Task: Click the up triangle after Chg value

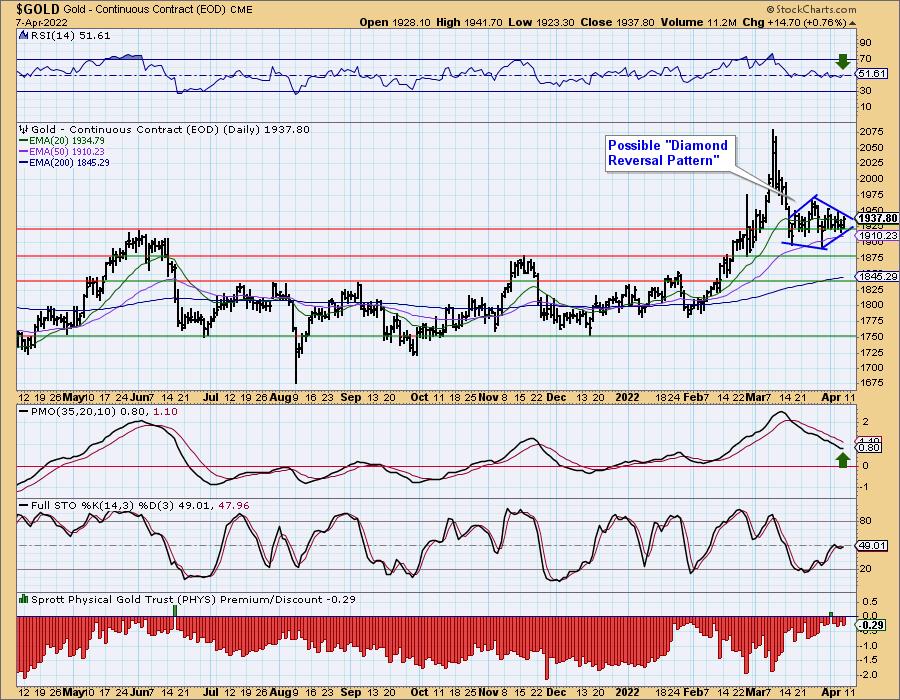Action: pyautogui.click(x=852, y=23)
